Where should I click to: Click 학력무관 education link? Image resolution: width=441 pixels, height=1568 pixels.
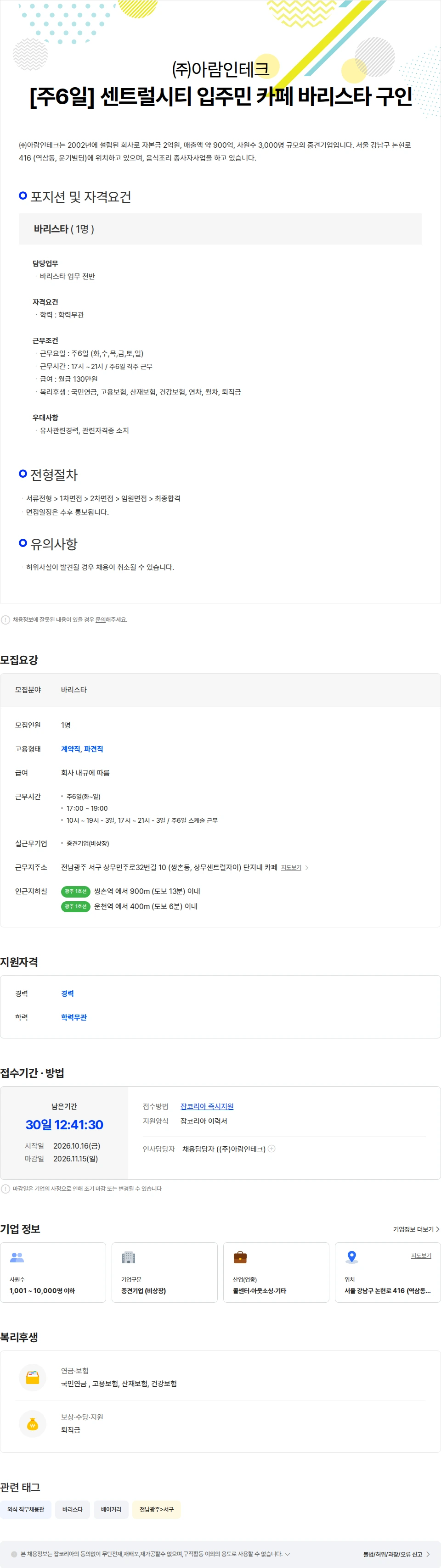click(73, 1017)
